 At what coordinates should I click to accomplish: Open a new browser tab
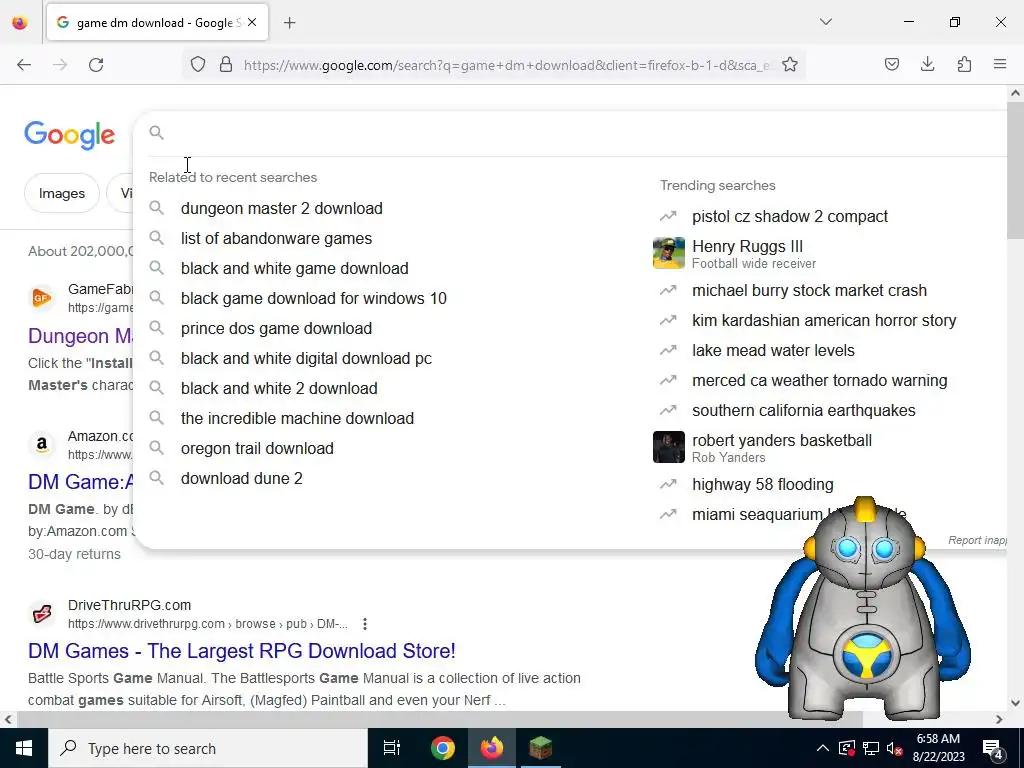[289, 23]
